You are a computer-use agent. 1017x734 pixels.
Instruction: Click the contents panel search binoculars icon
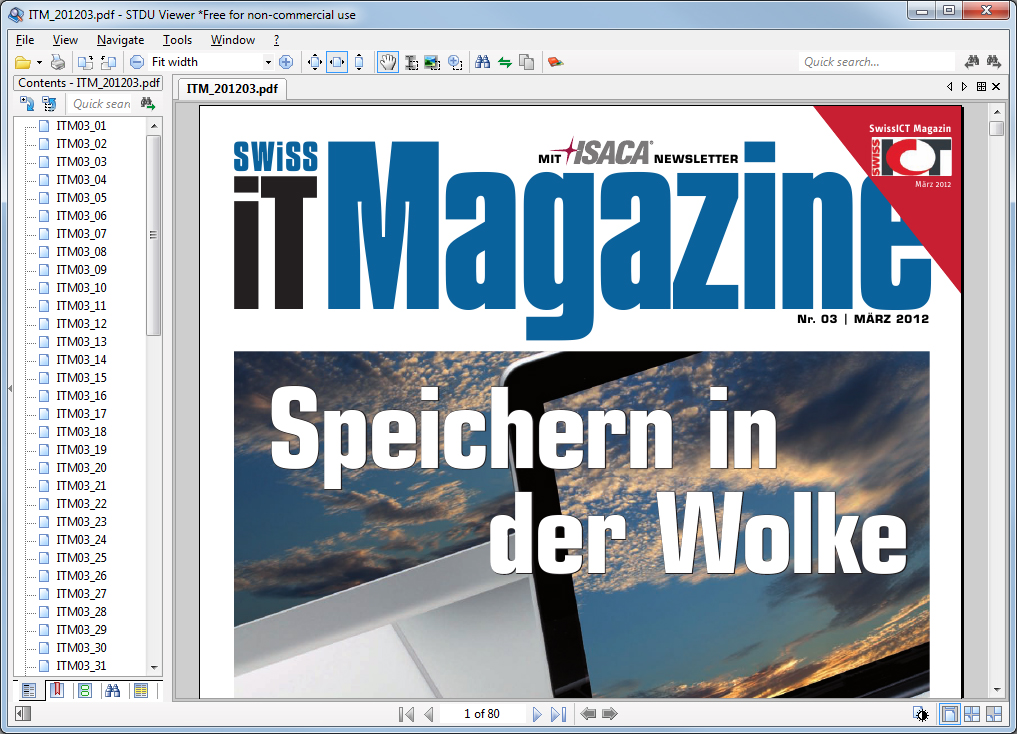point(148,103)
